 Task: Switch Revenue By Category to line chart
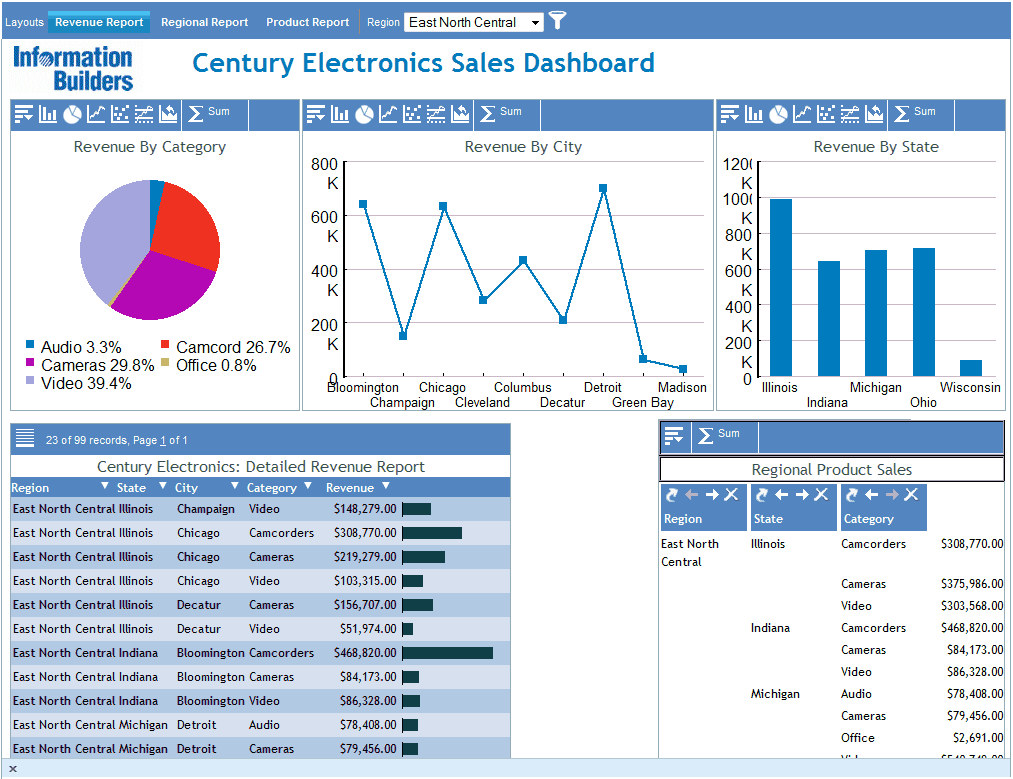click(96, 114)
